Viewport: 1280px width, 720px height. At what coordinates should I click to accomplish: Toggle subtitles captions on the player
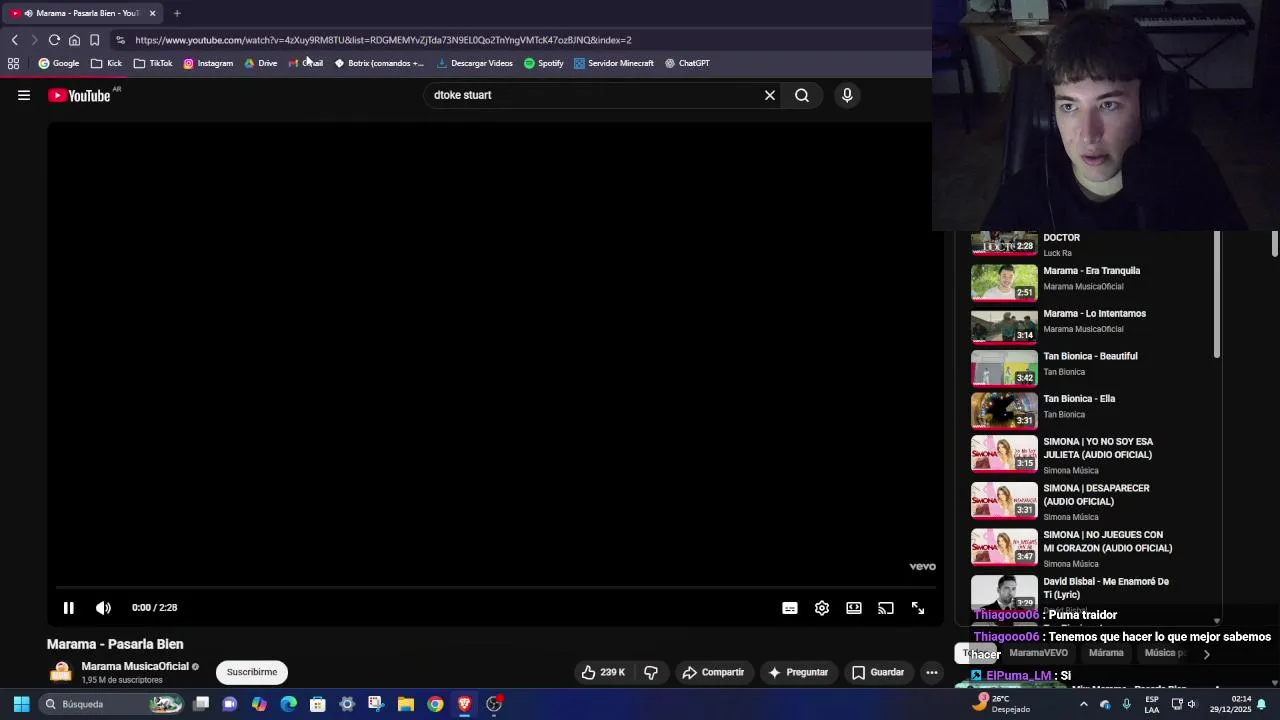(790, 608)
